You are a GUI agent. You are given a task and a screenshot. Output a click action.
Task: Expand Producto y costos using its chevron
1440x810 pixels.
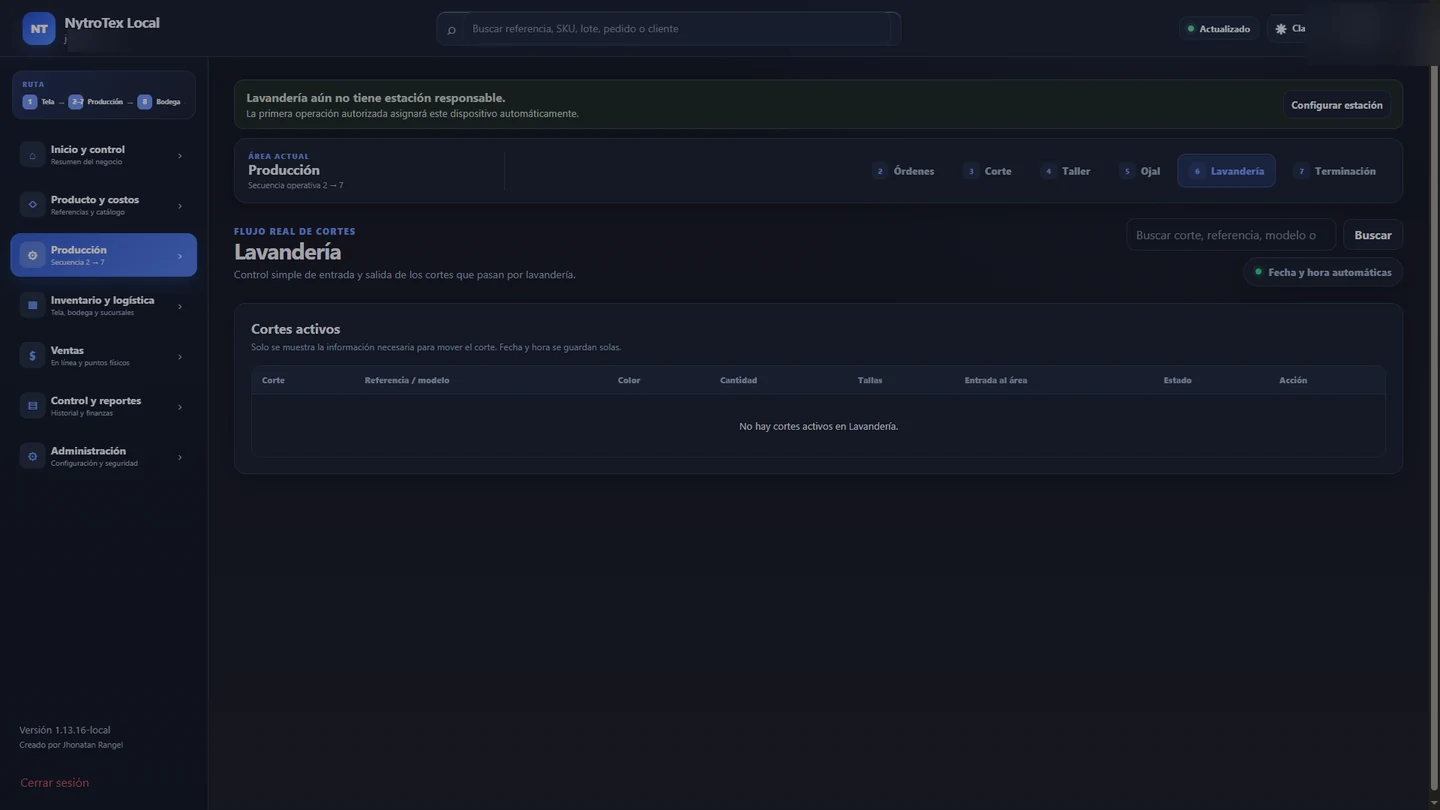(180, 206)
